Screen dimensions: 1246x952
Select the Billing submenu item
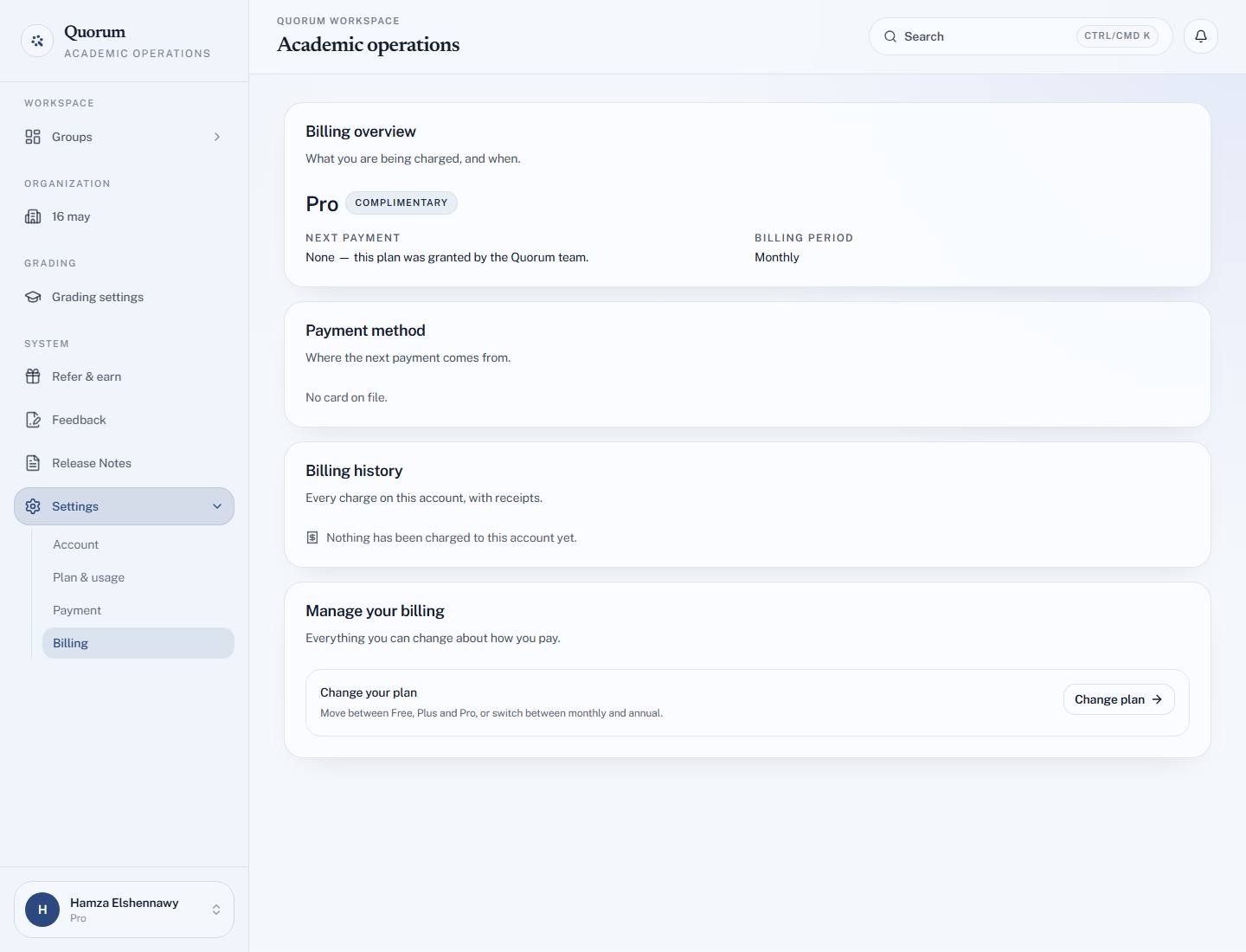click(138, 643)
